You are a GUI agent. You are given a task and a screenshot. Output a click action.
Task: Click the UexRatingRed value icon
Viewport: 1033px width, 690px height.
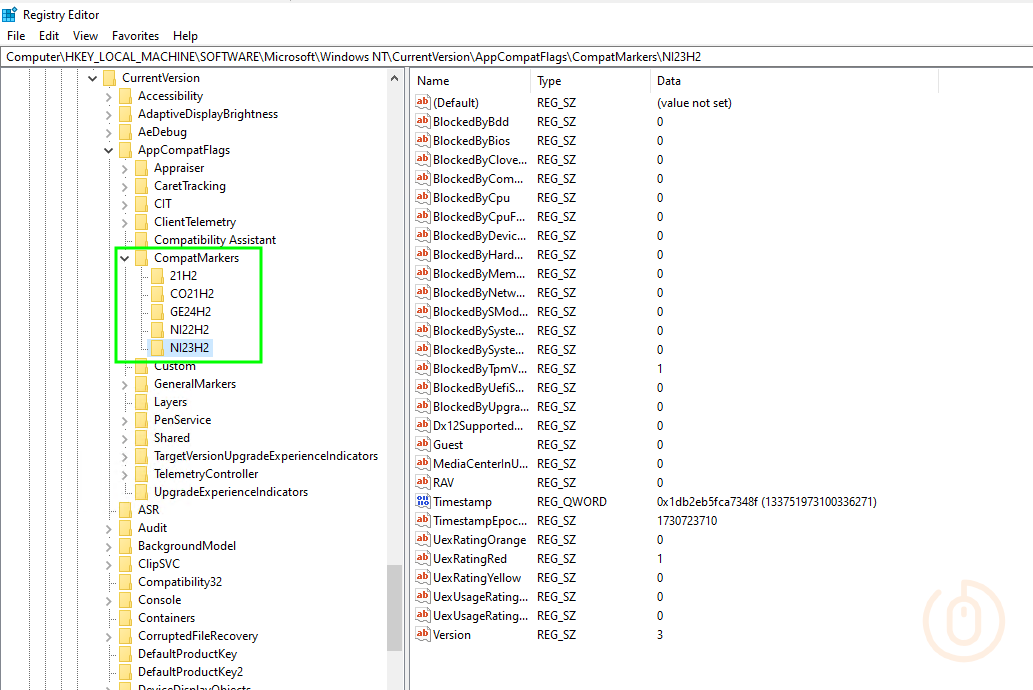coord(423,559)
